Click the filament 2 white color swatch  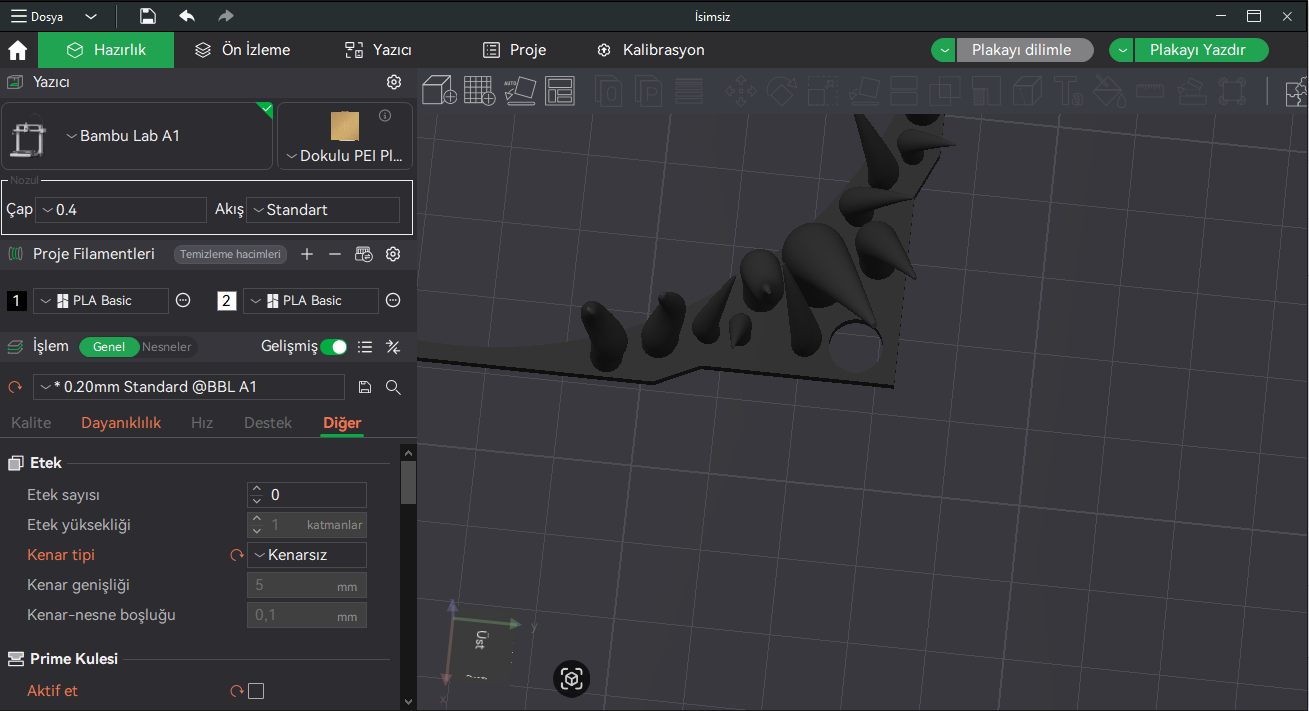(x=227, y=301)
